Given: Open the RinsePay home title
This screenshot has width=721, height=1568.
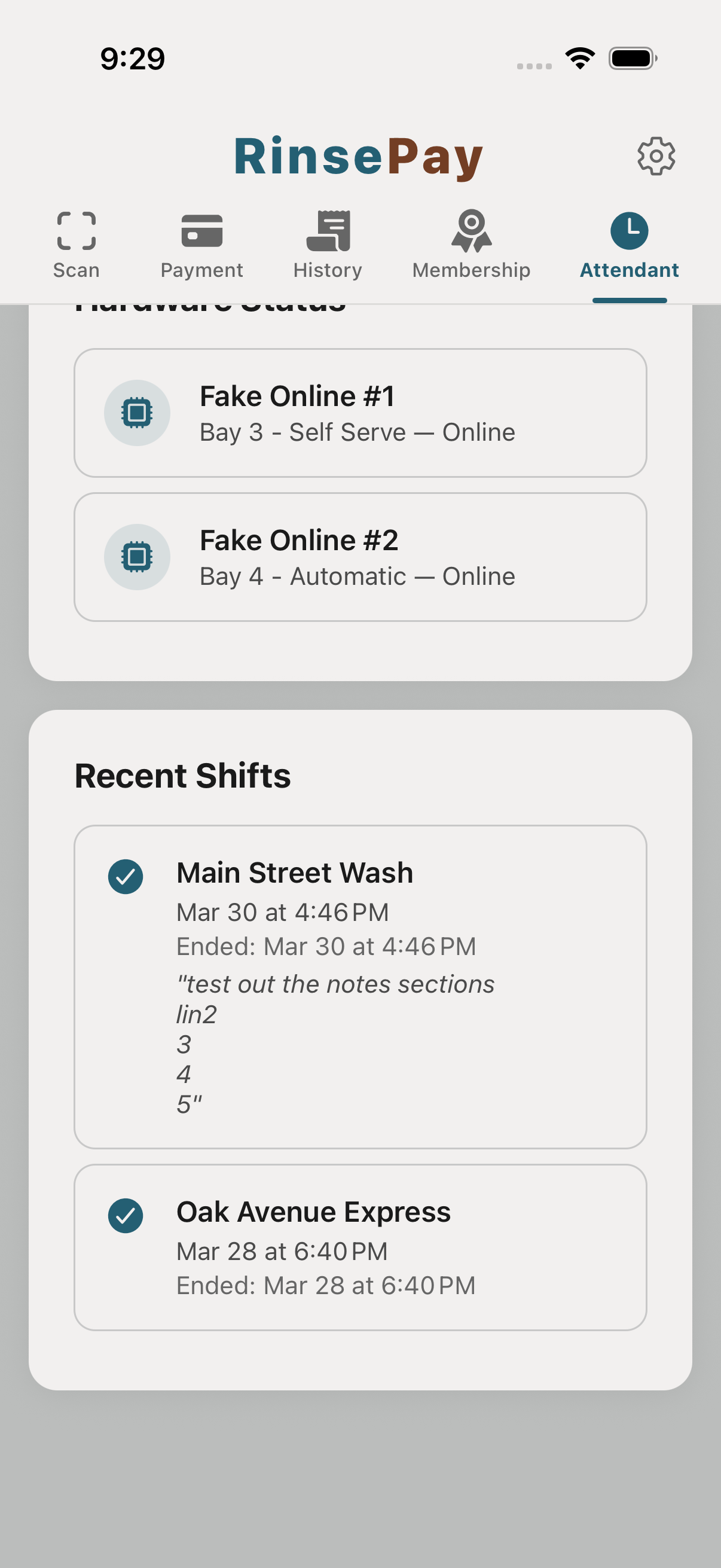Looking at the screenshot, I should 359,155.
